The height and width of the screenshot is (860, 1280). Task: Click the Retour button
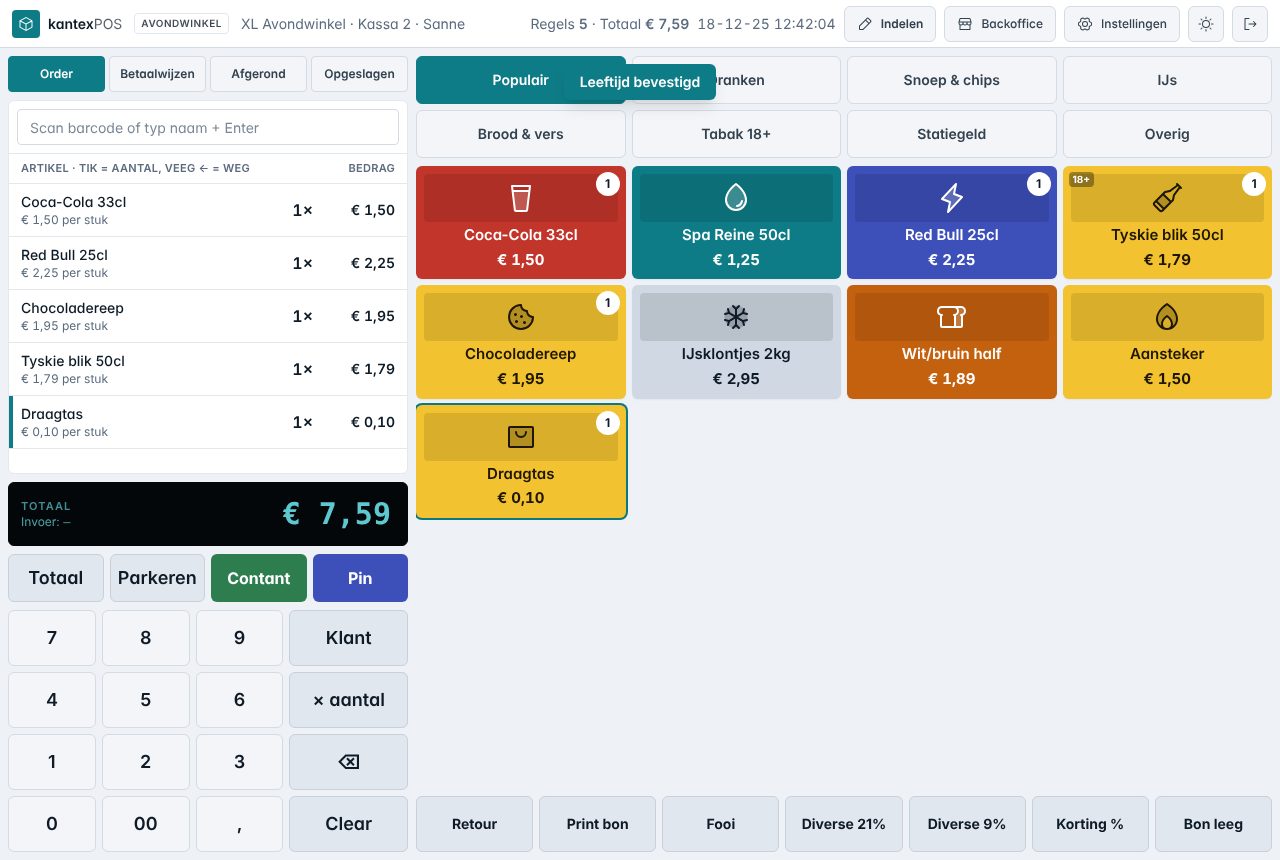tap(474, 824)
